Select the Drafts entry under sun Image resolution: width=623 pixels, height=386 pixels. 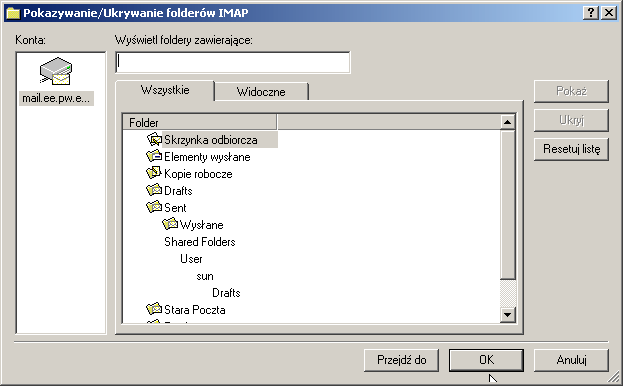[x=226, y=293]
